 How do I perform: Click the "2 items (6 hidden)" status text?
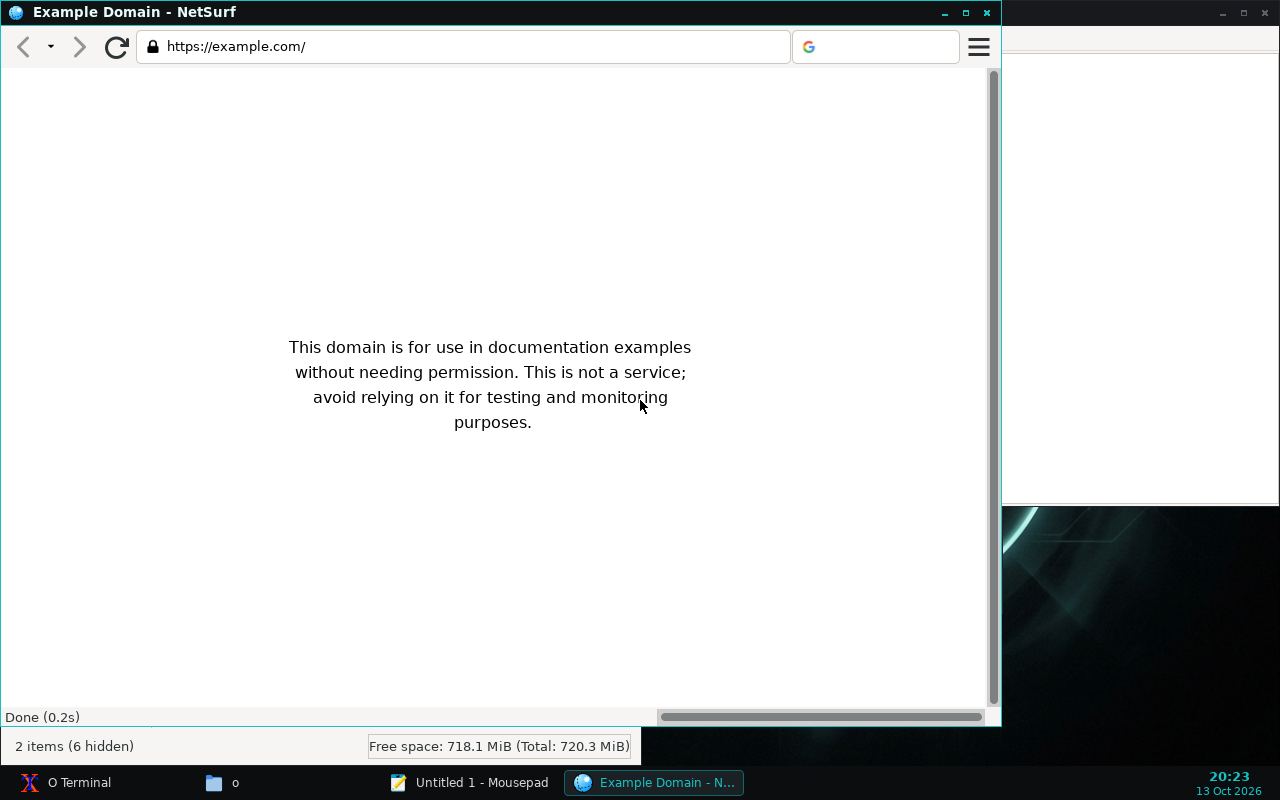75,746
